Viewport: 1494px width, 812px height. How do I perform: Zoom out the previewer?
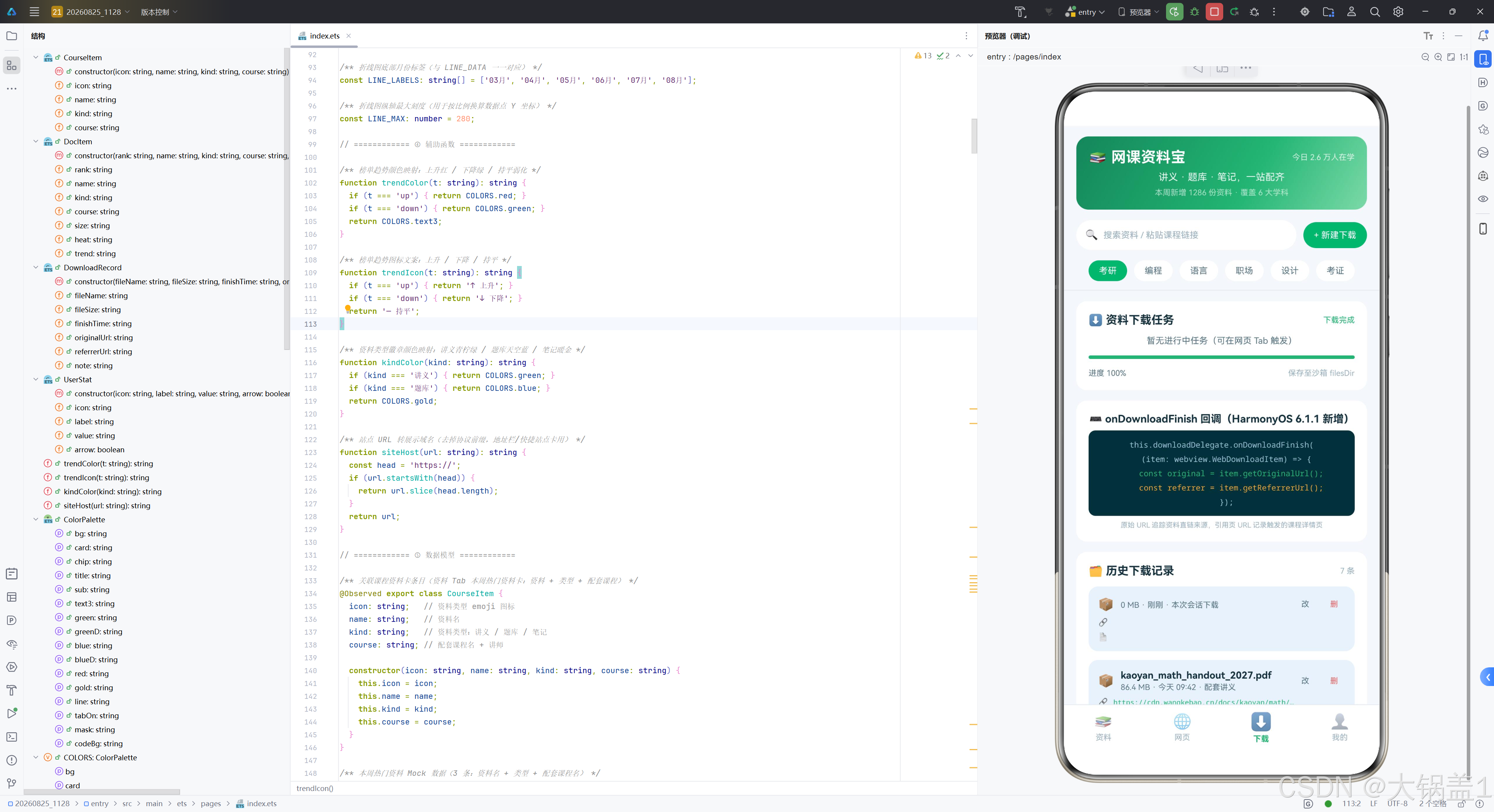point(1426,57)
